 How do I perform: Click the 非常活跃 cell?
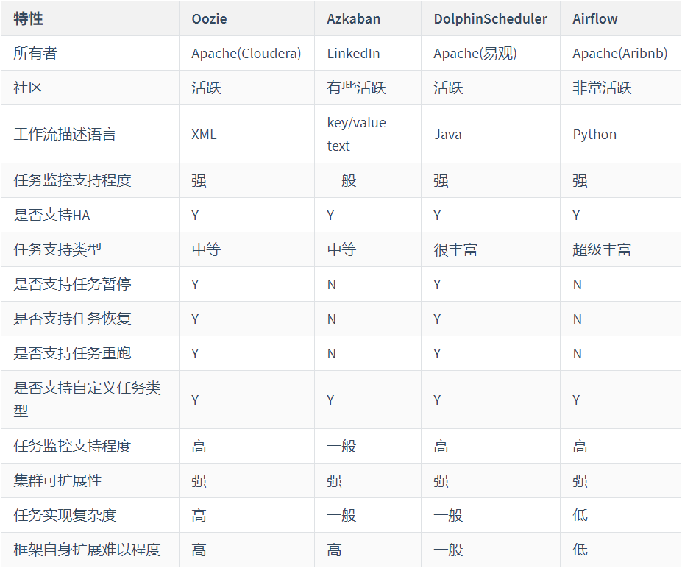click(x=602, y=88)
